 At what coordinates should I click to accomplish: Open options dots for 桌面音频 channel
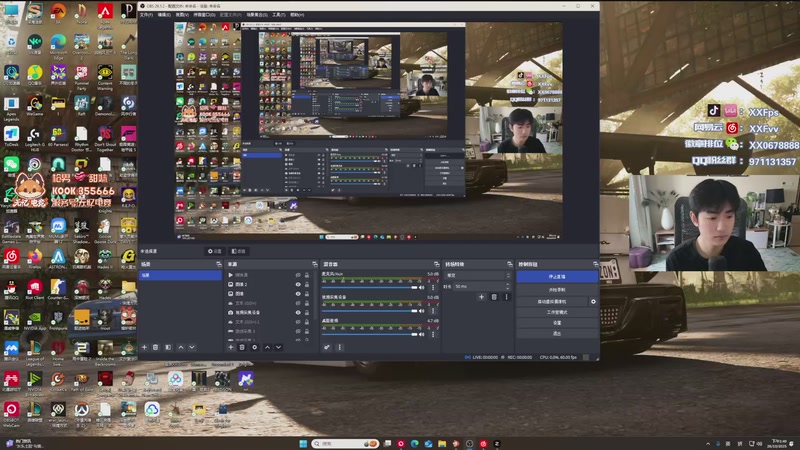pyautogui.click(x=433, y=334)
